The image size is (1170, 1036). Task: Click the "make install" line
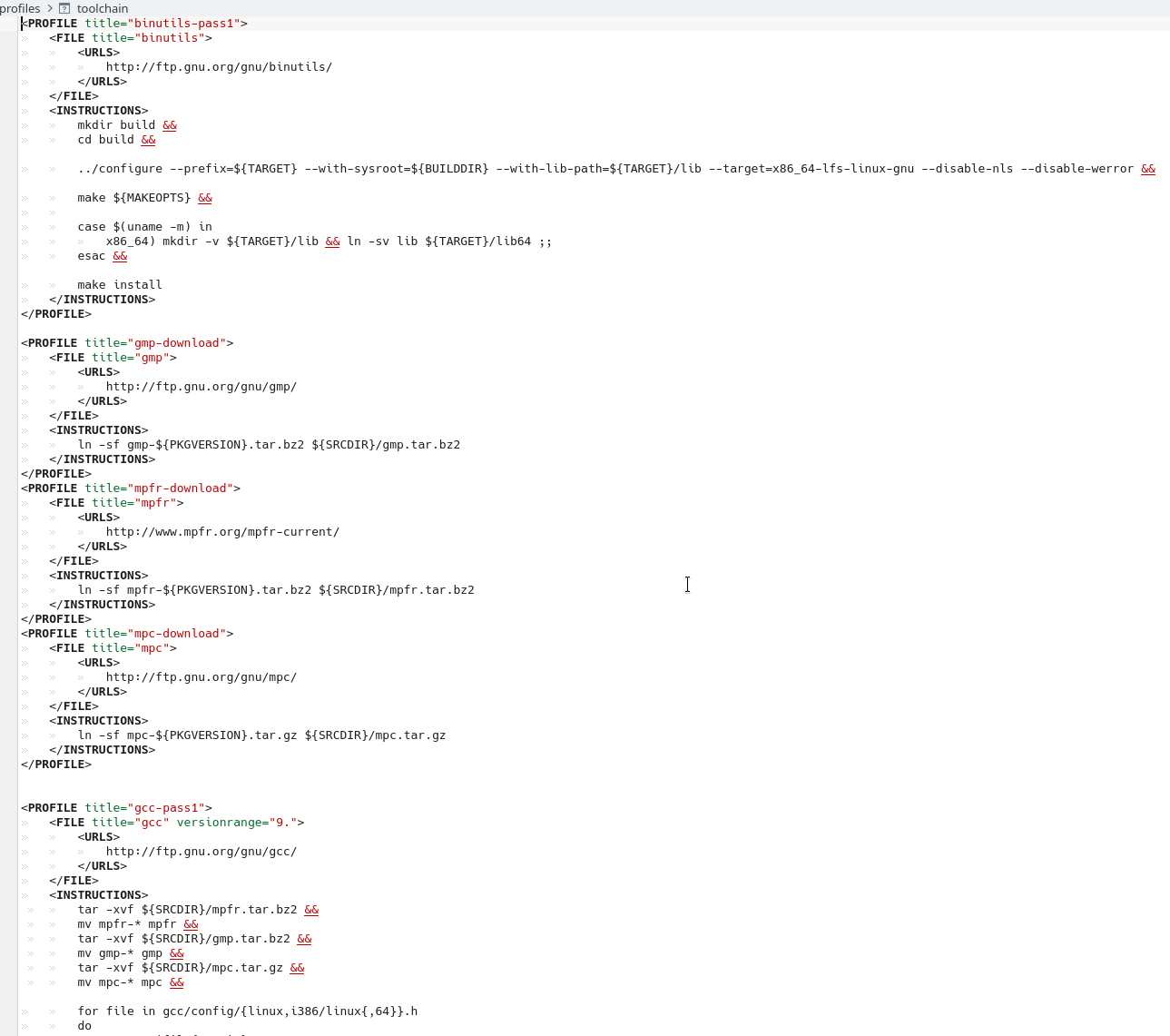120,285
